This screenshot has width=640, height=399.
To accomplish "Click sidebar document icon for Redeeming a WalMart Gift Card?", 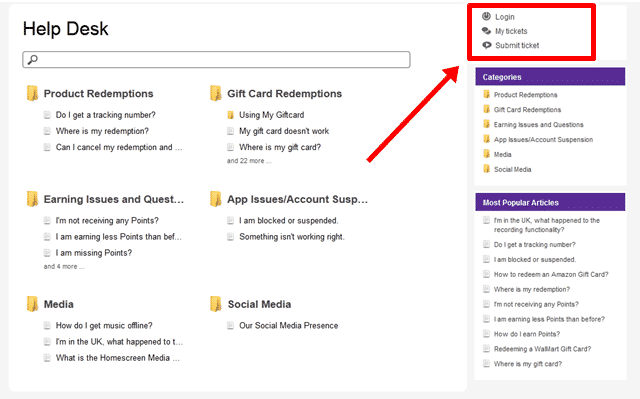I will coord(486,349).
